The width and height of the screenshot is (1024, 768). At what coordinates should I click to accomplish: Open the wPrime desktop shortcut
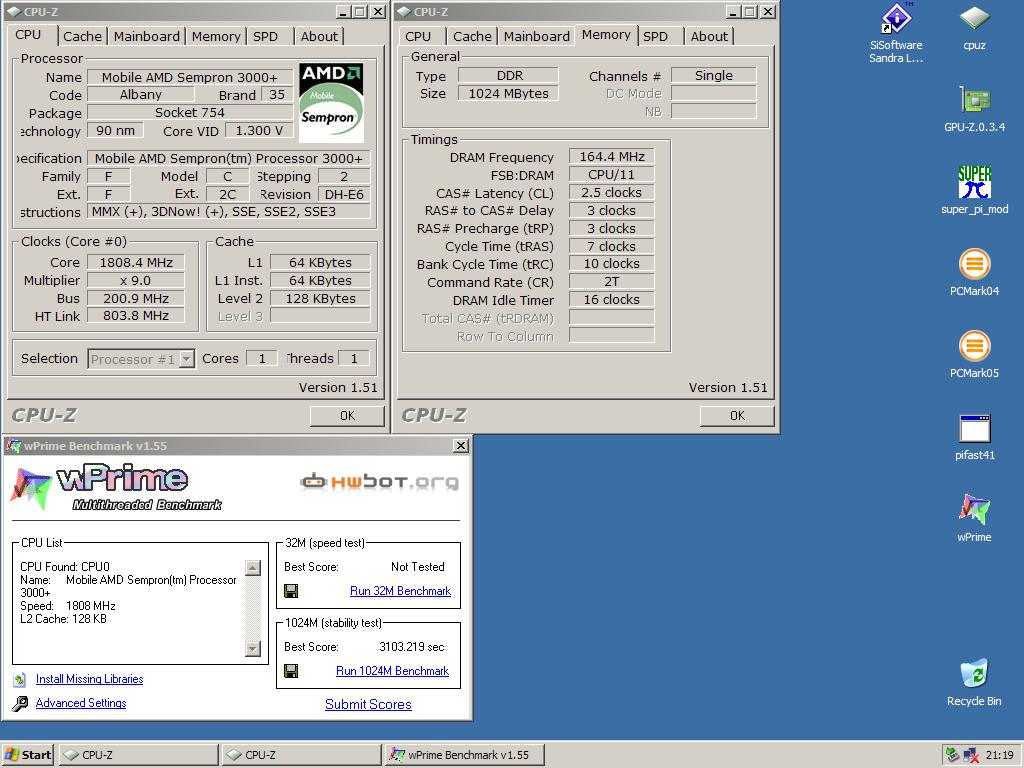point(974,519)
